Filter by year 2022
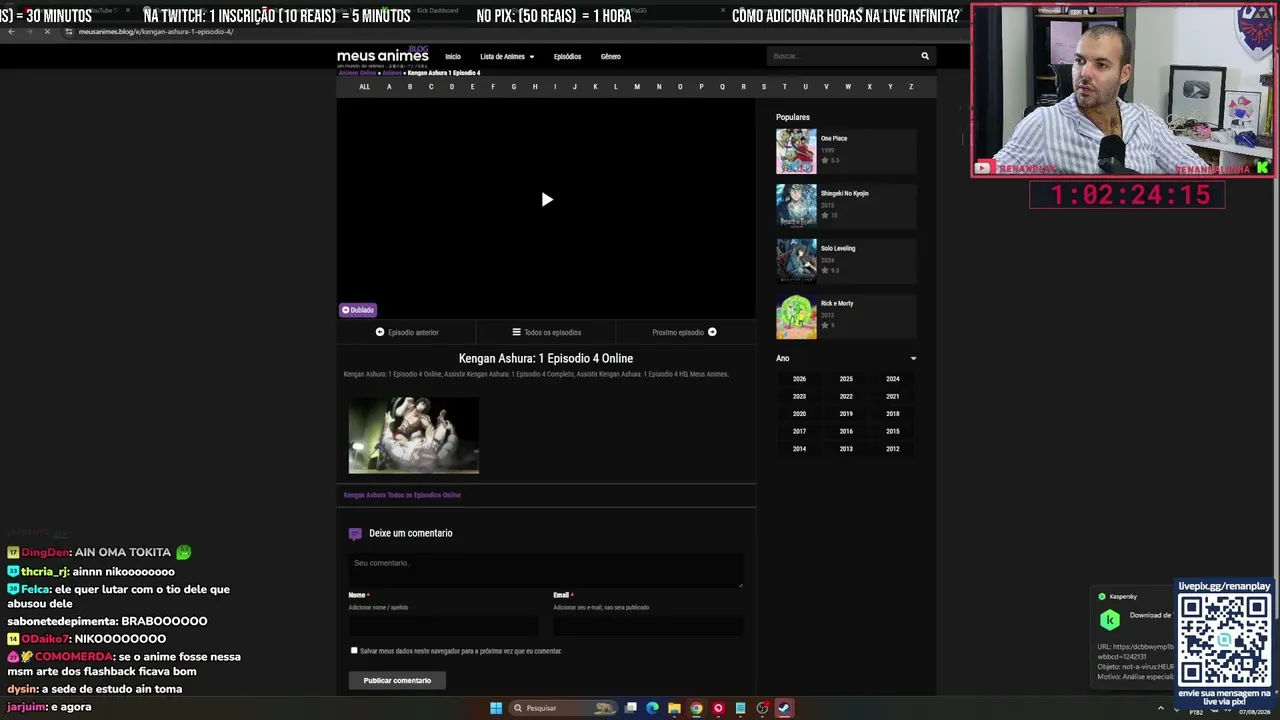The width and height of the screenshot is (1280, 720). click(x=846, y=397)
